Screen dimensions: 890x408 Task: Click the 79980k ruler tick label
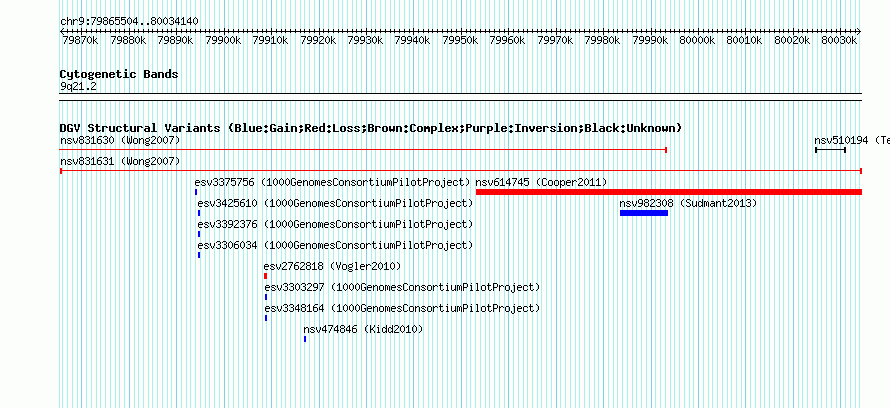point(602,40)
